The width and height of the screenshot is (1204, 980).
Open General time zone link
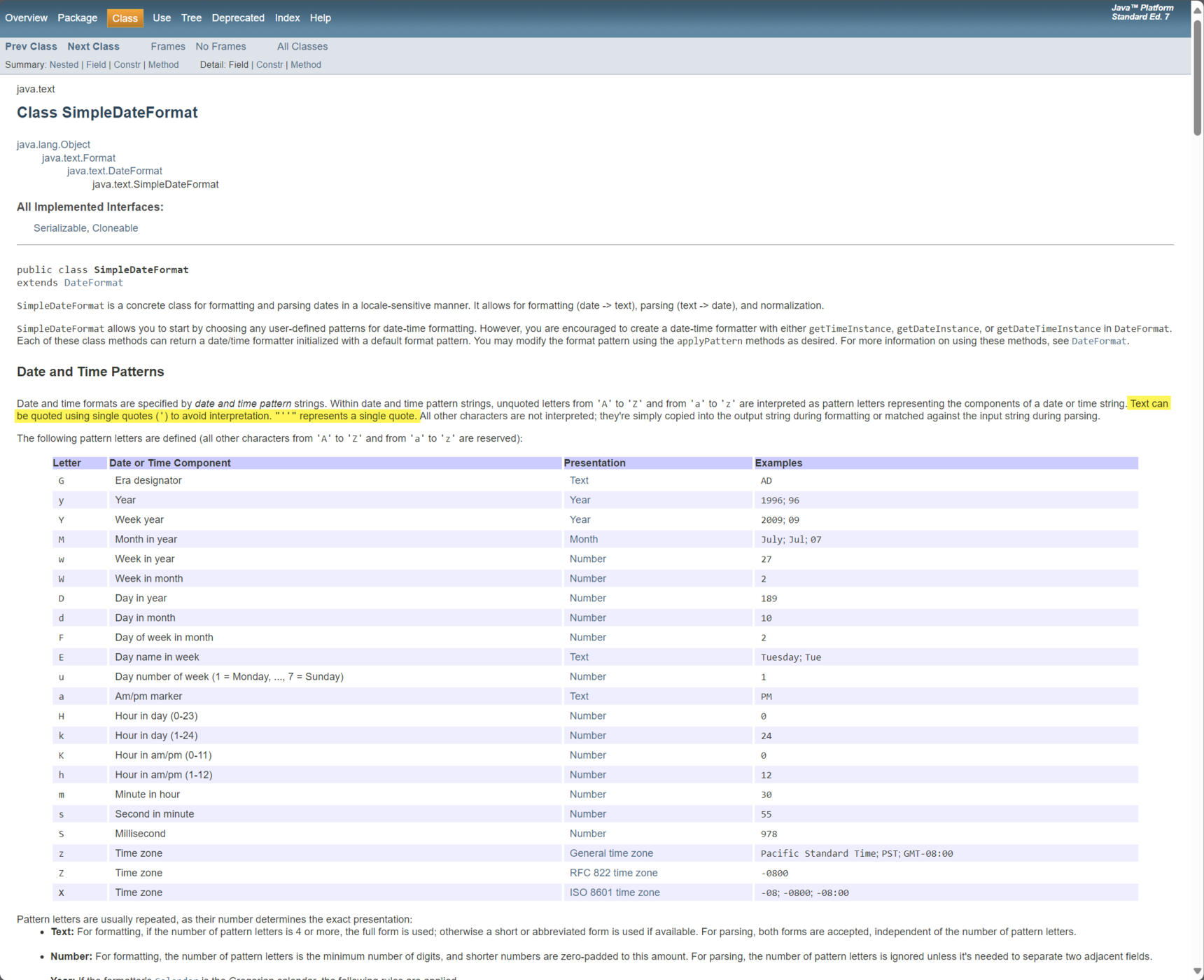[611, 853]
